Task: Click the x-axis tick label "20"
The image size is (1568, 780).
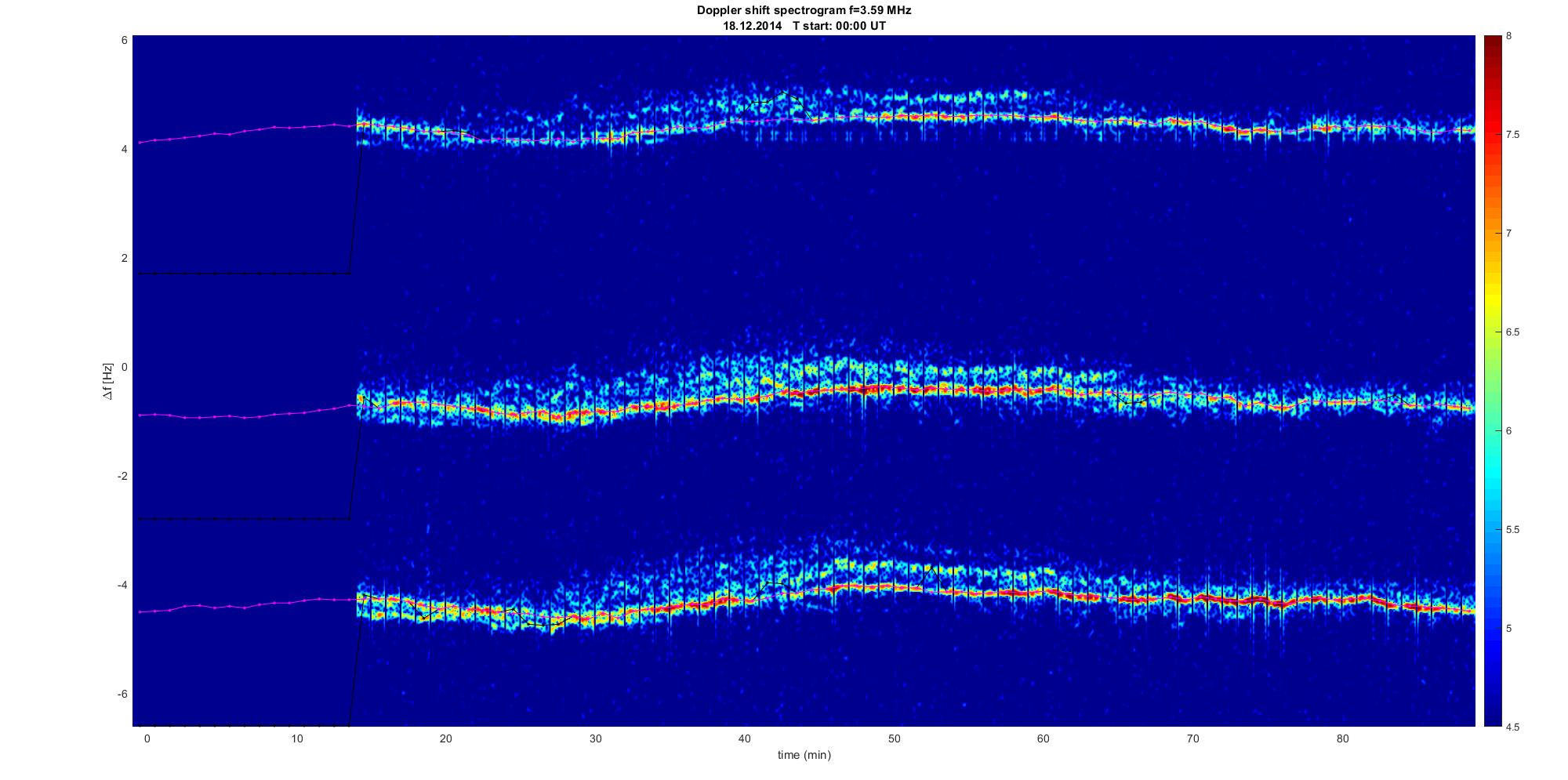Action: [x=445, y=738]
